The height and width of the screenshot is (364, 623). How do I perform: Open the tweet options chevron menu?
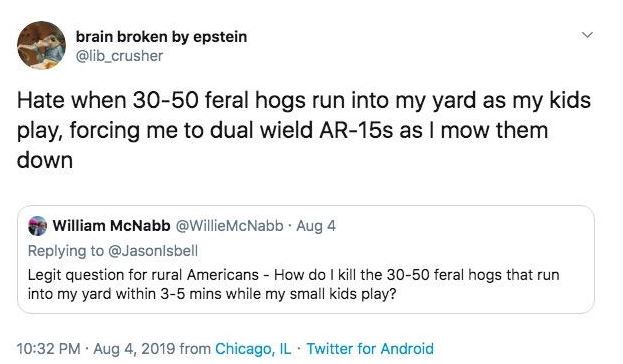tap(587, 35)
